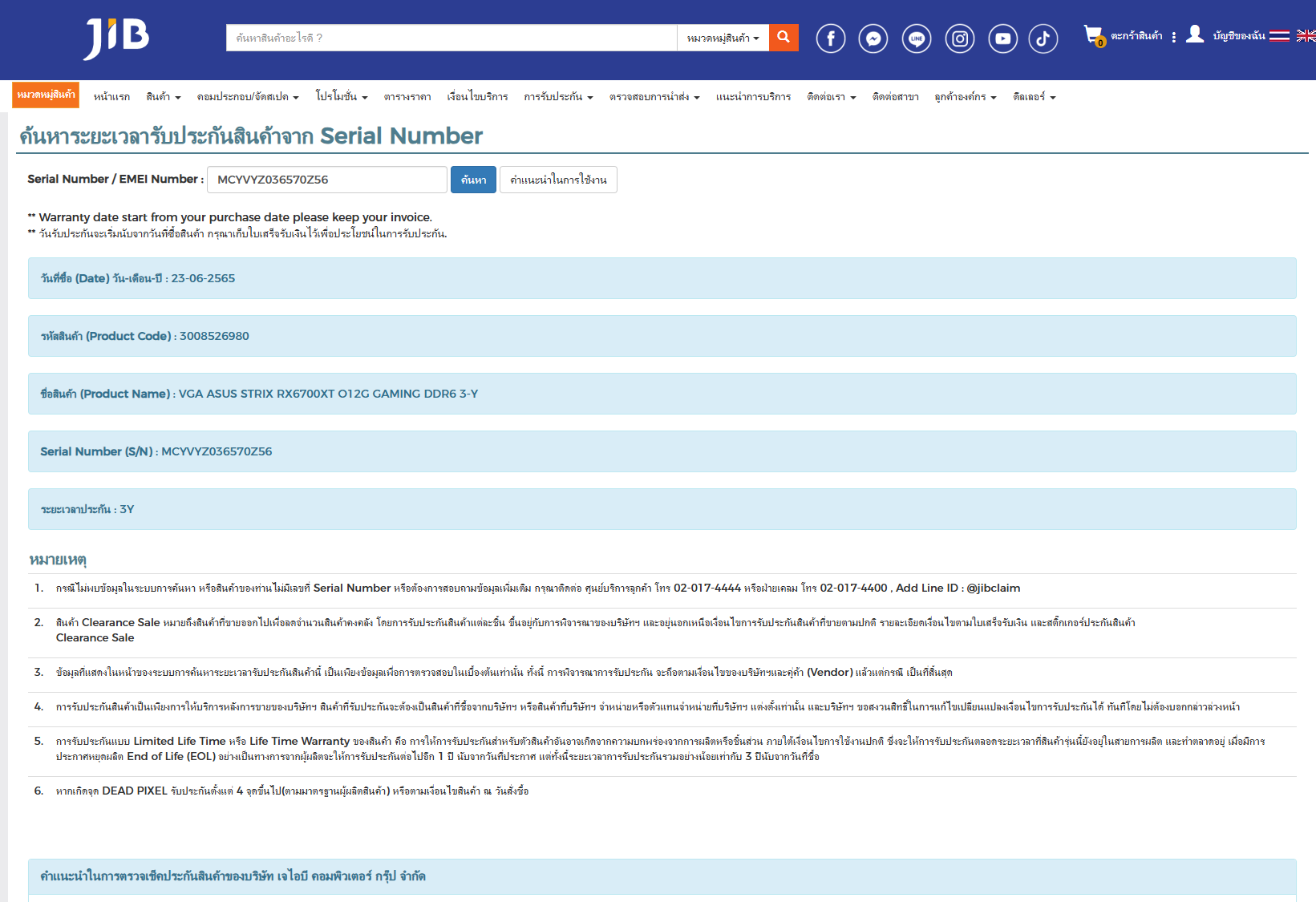Open the Instagram icon link

(960, 38)
